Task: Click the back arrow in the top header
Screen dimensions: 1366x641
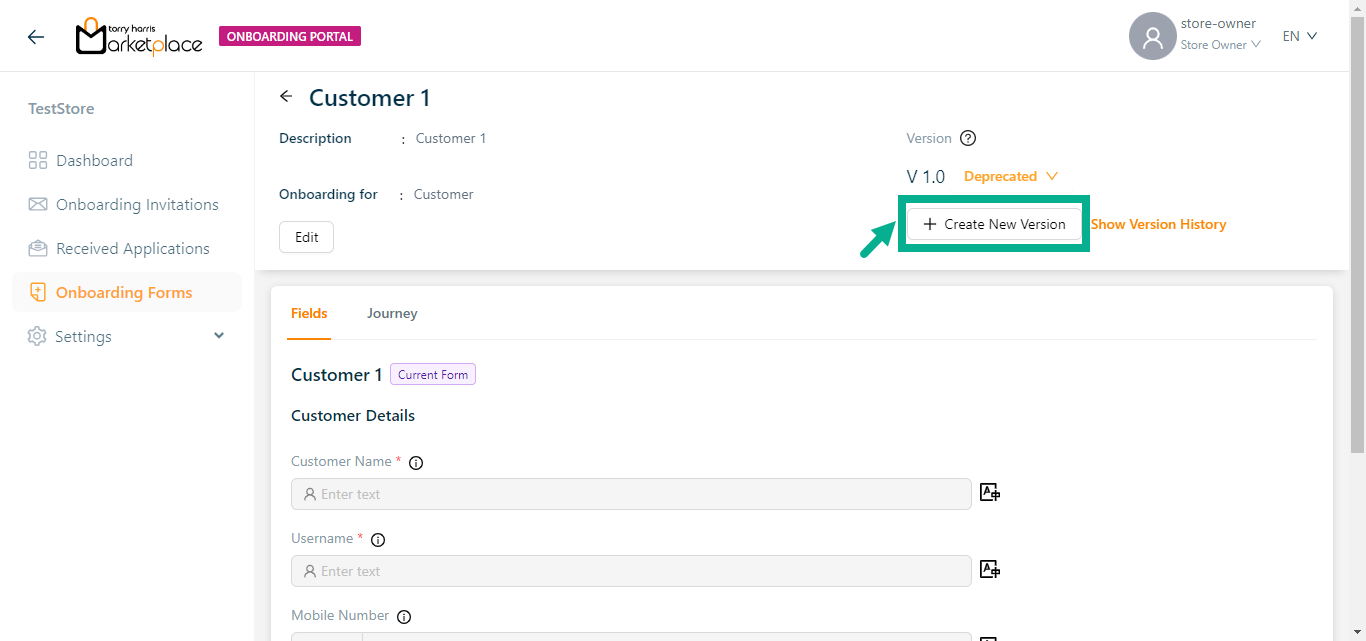Action: tap(36, 37)
